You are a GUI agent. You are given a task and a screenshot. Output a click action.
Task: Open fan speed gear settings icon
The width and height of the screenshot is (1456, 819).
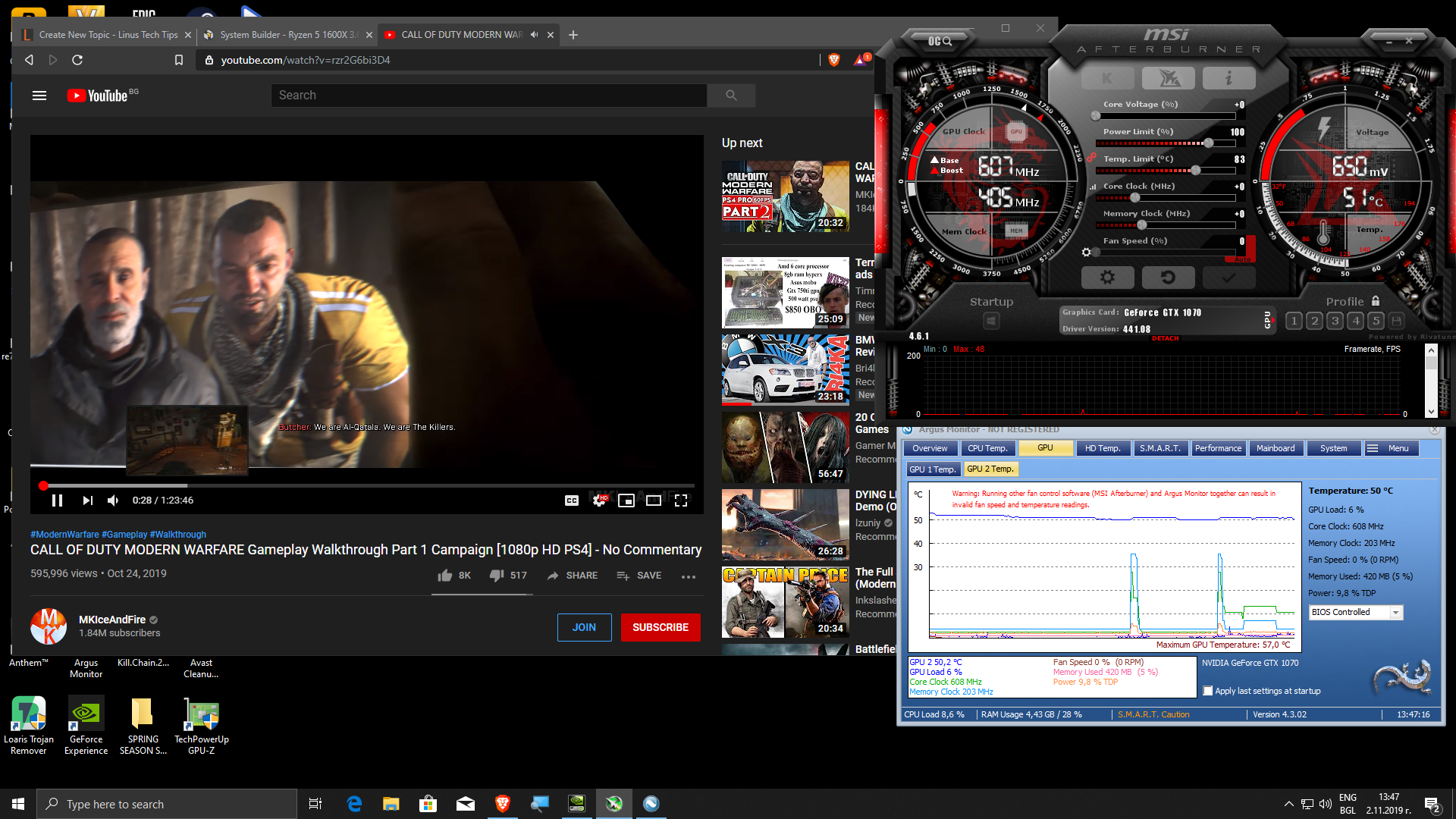click(x=1086, y=253)
